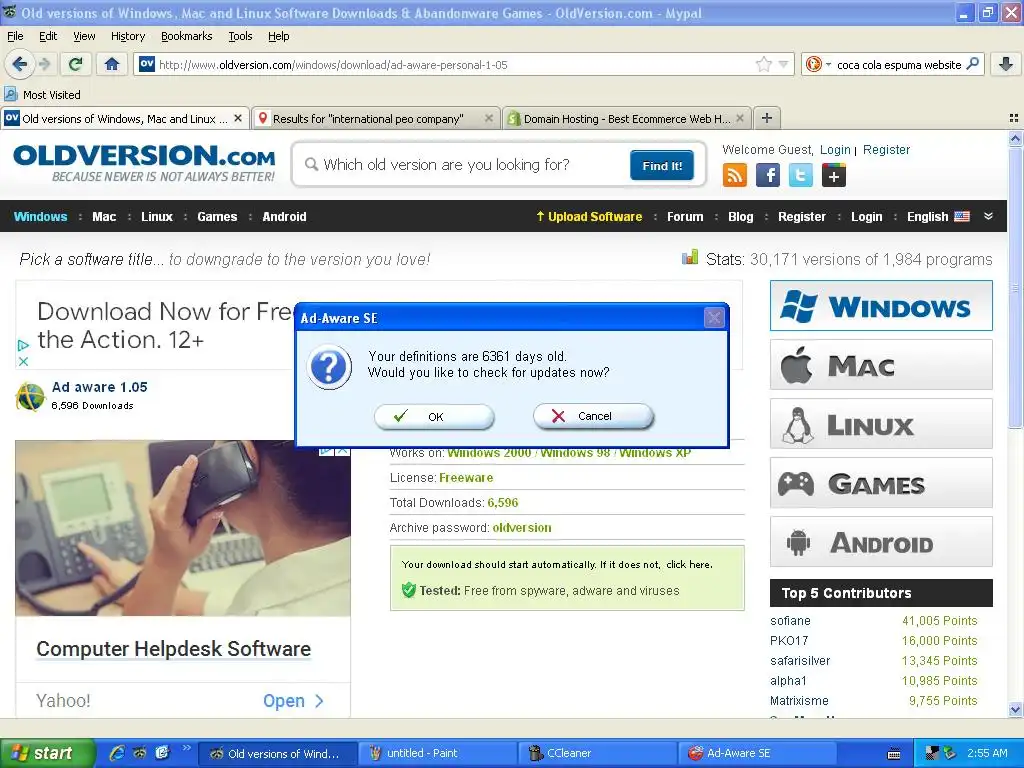The image size is (1024, 768).
Task: Show more Quick Launch items chevron
Action: (187, 748)
